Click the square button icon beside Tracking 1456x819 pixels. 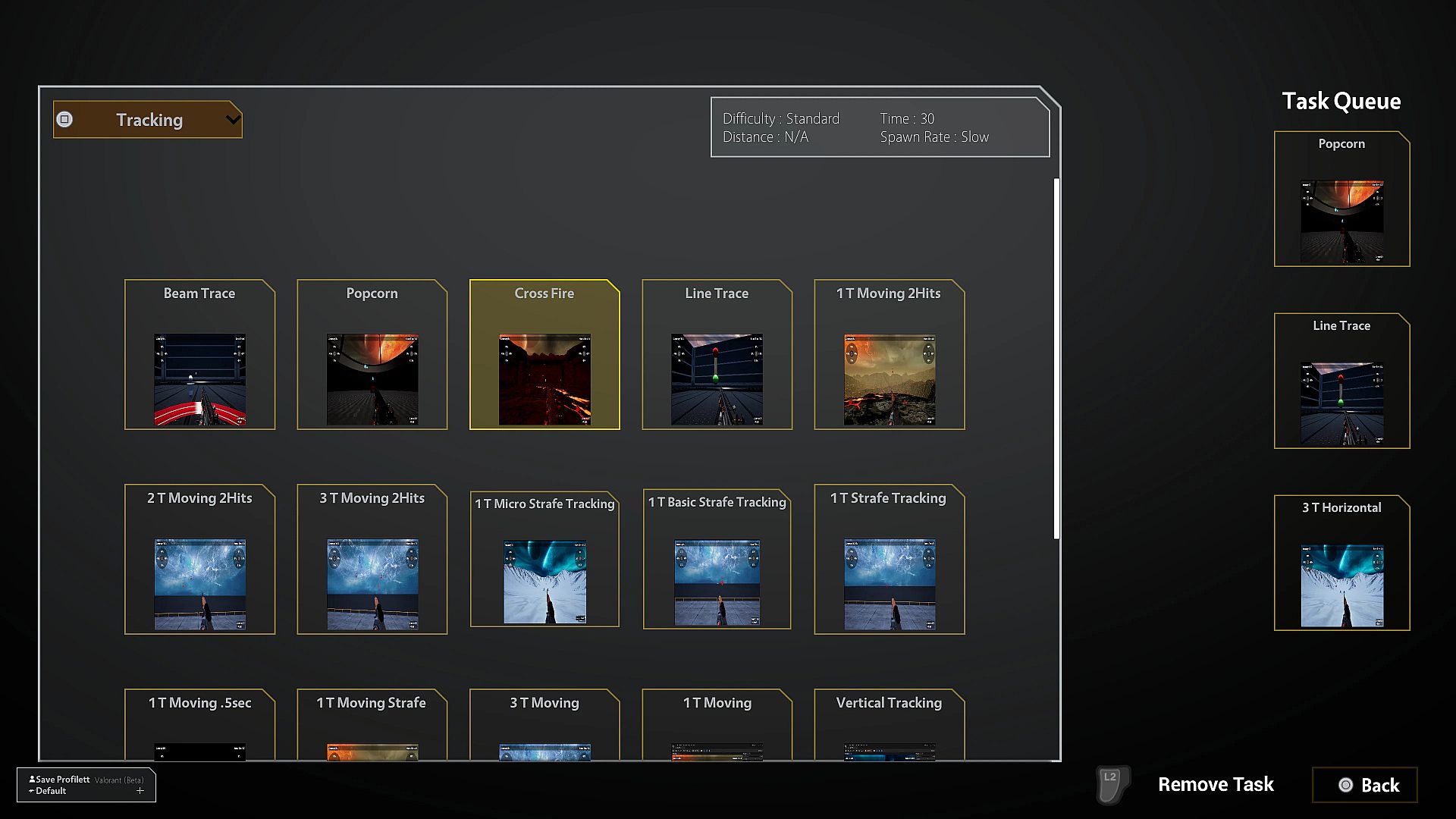tap(65, 119)
